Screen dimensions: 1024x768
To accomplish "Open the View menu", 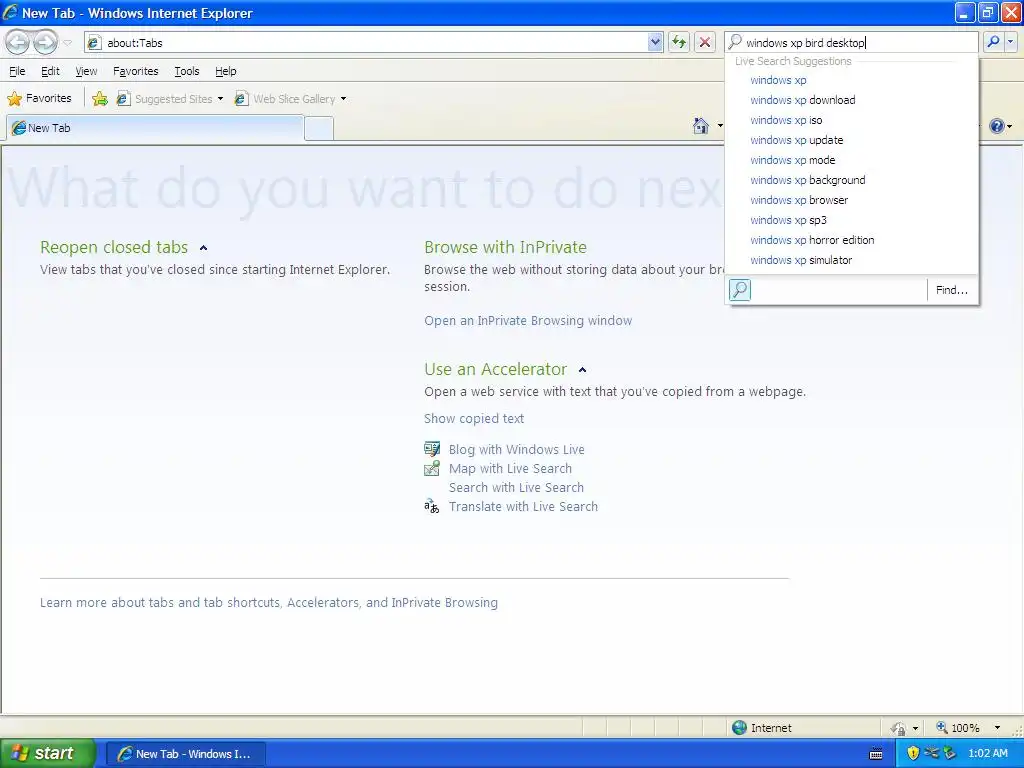I will pos(86,71).
